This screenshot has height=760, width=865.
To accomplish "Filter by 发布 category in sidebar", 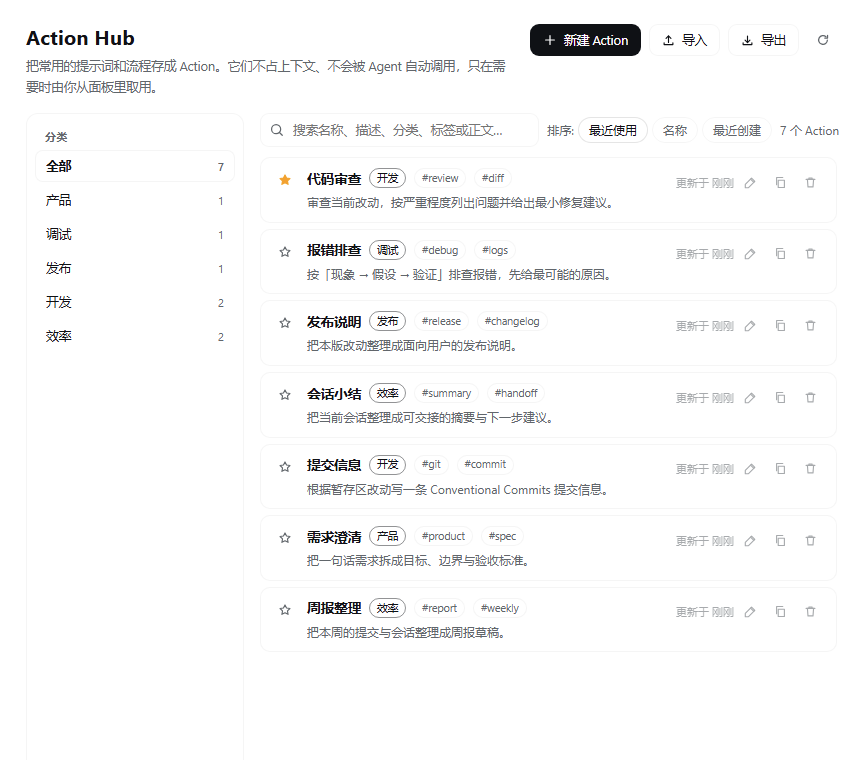I will pos(135,269).
